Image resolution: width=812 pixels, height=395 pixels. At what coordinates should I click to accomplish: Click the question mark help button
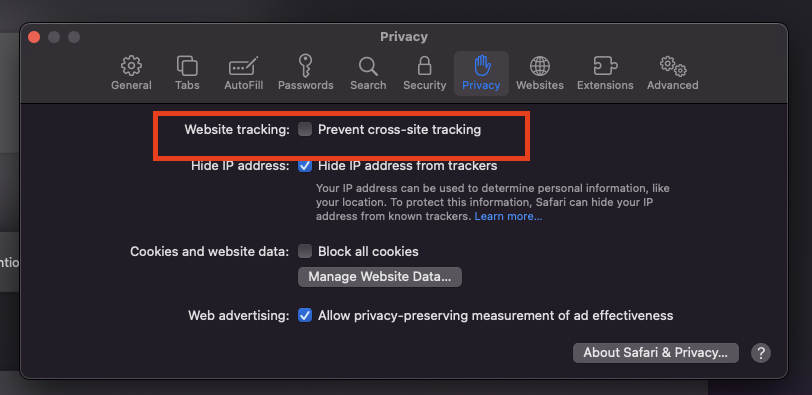pos(761,353)
